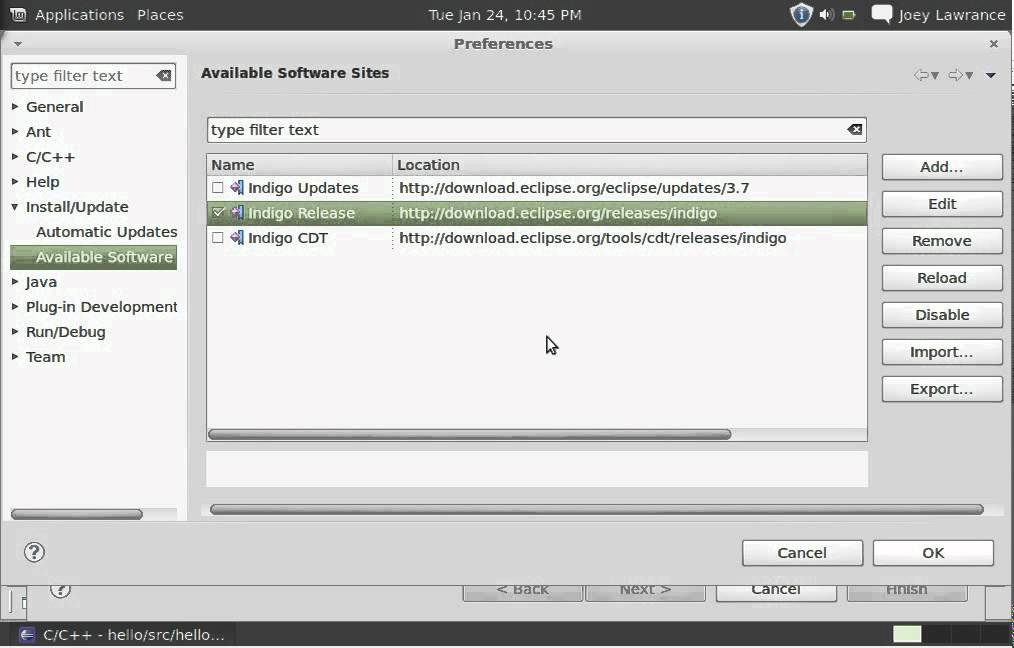Select the tools/cdt/releases/indigo location URL
This screenshot has width=1014, height=648.
point(593,238)
